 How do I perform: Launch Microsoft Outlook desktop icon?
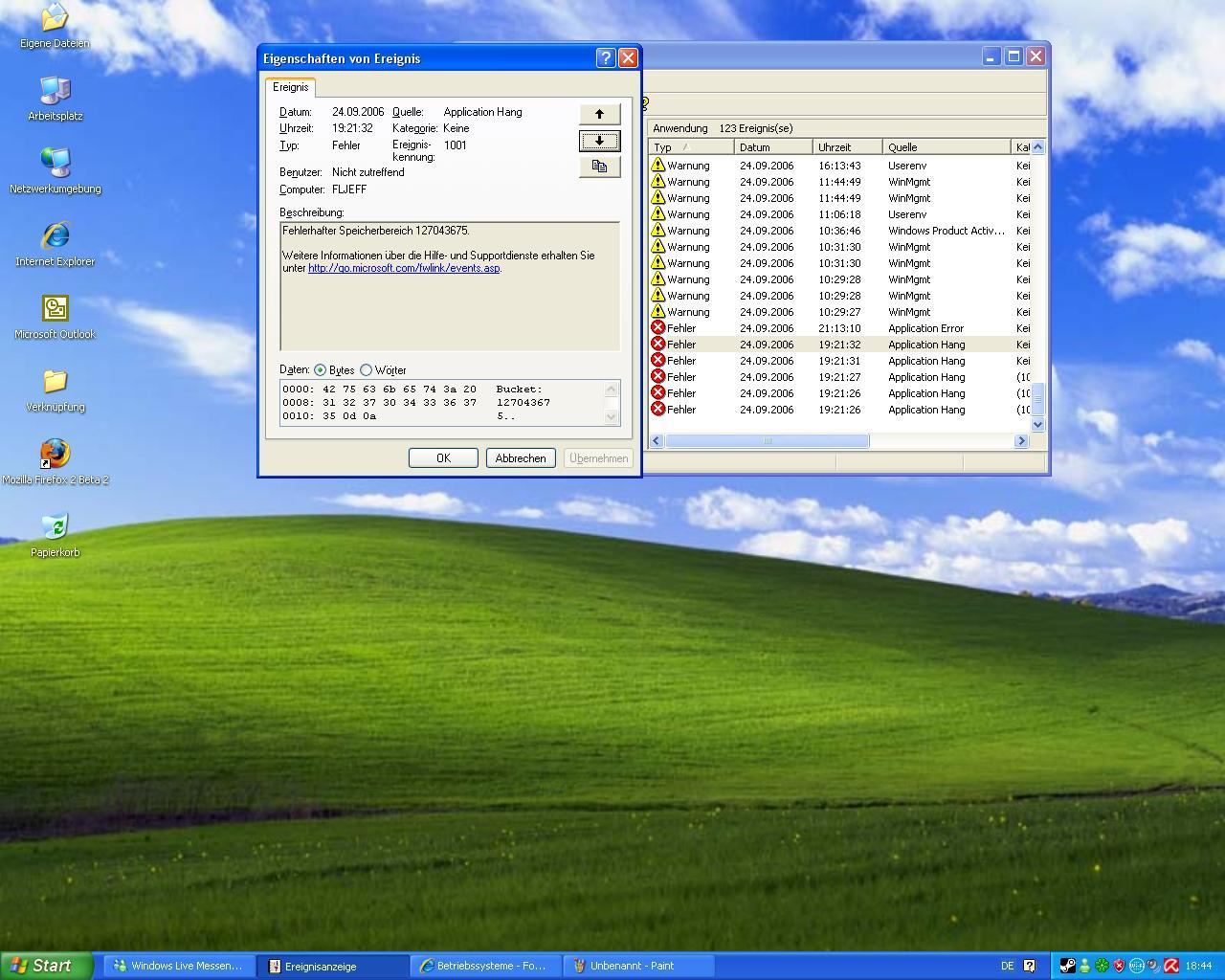coord(55,316)
